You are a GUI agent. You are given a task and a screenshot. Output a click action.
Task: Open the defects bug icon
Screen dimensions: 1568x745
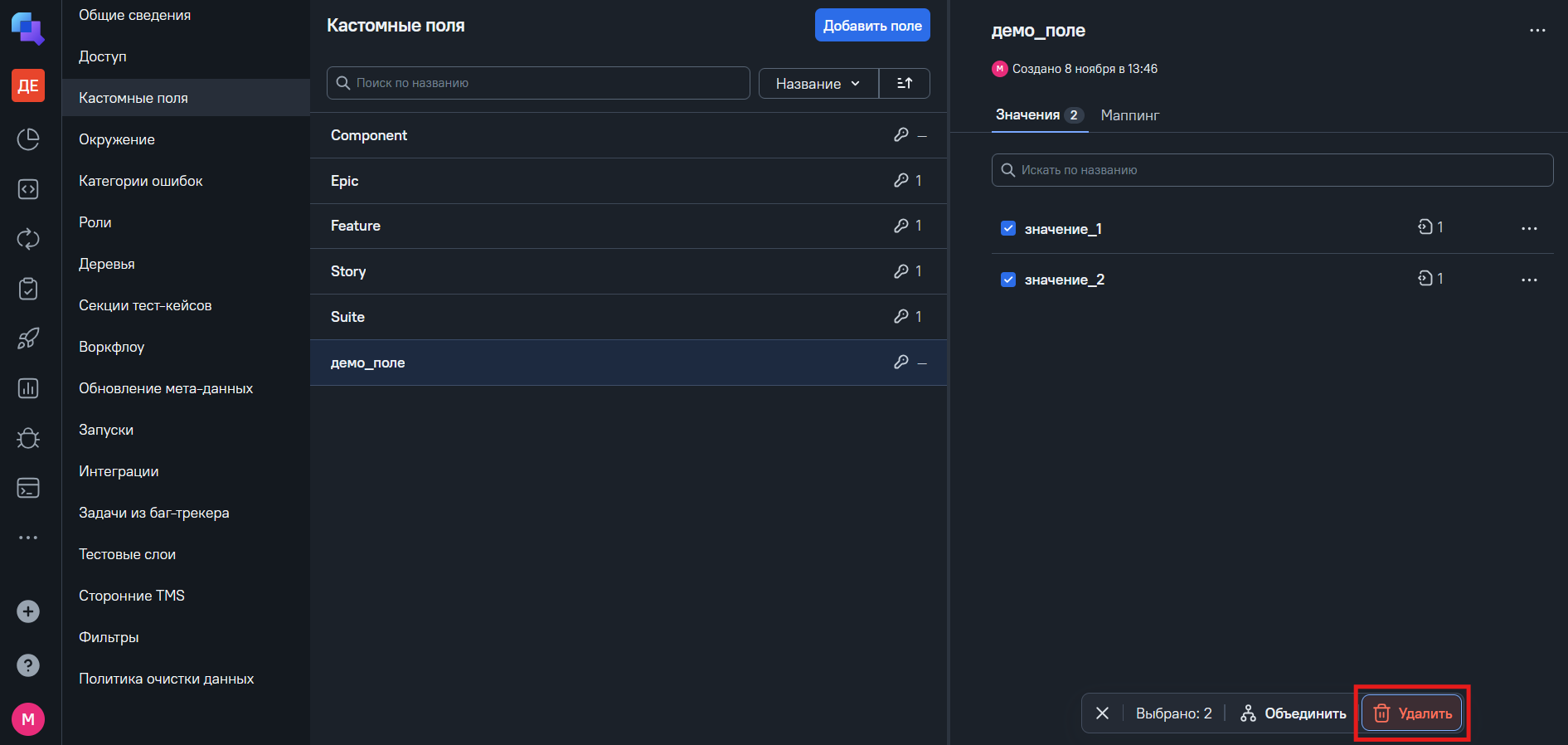click(28, 438)
